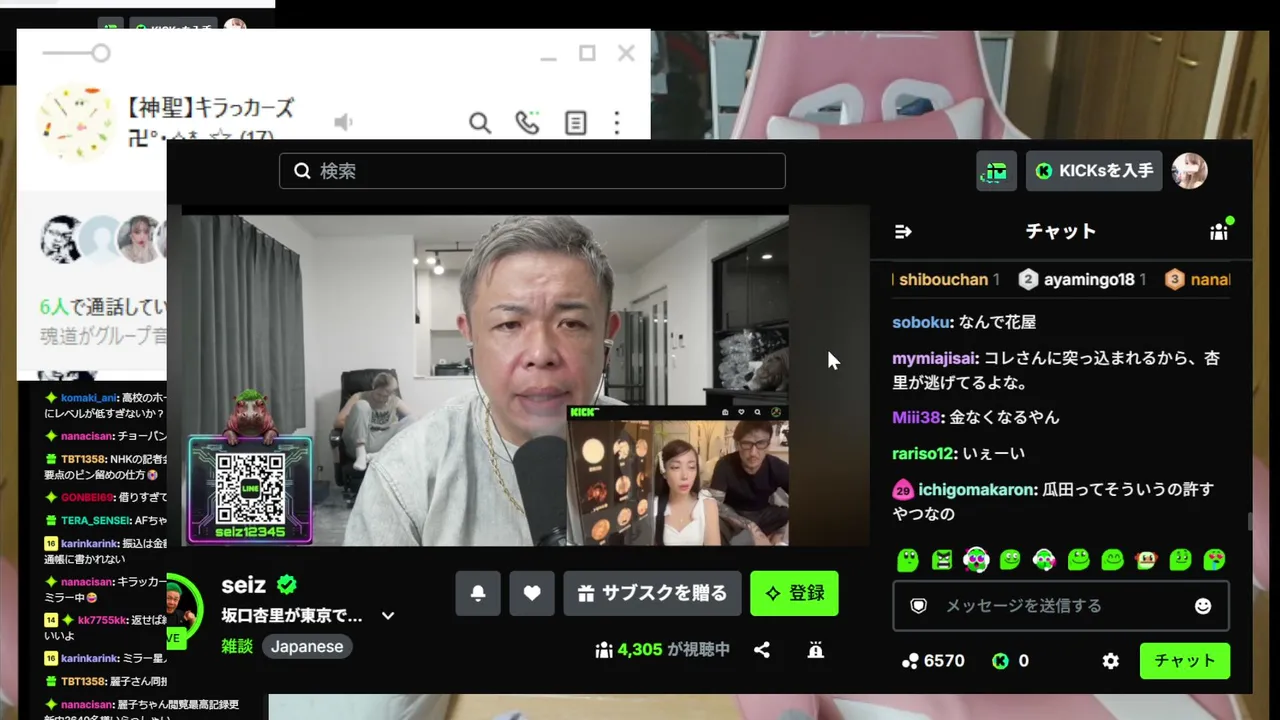
Task: Open soboku's profile from chat
Action: (x=921, y=322)
